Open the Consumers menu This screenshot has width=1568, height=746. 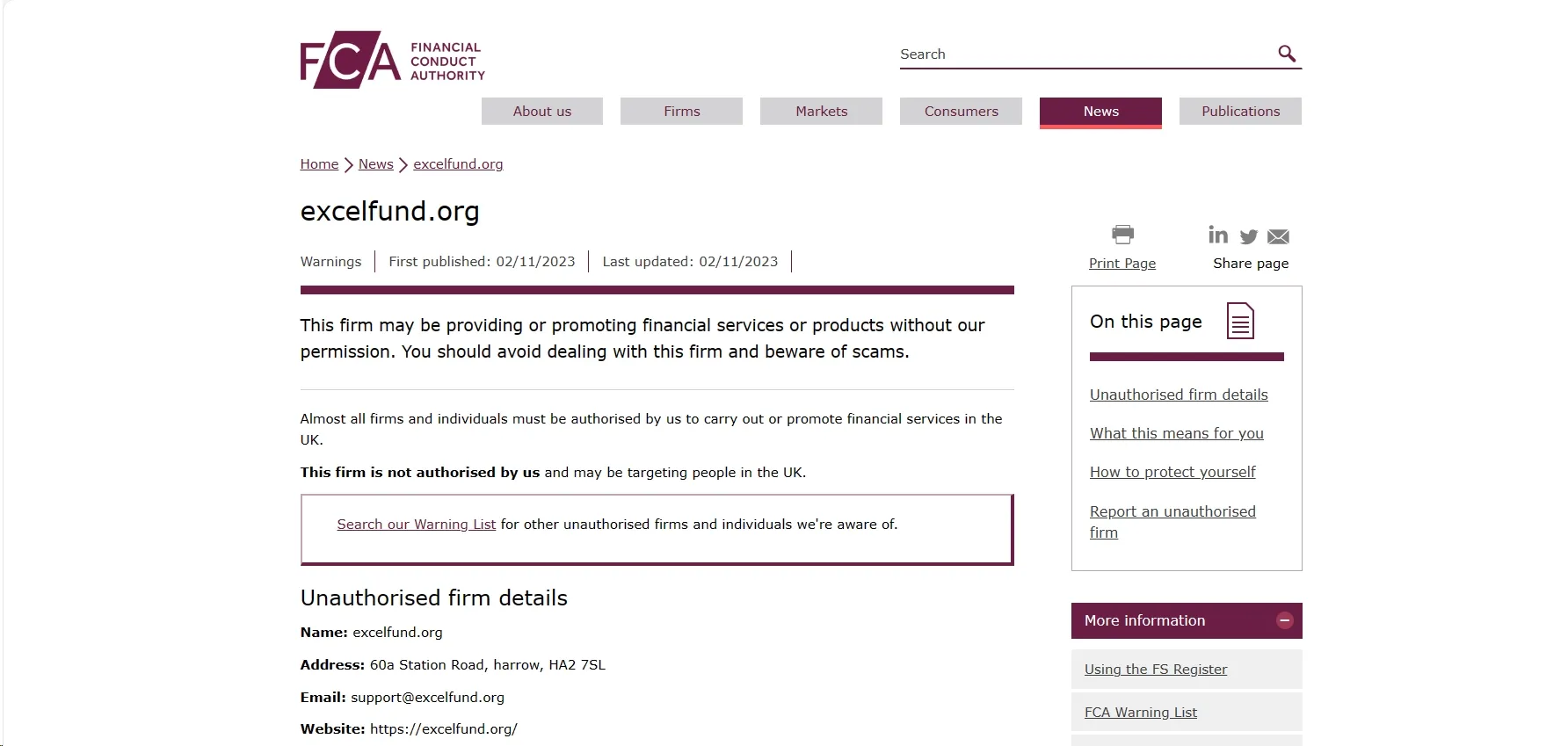click(x=961, y=112)
